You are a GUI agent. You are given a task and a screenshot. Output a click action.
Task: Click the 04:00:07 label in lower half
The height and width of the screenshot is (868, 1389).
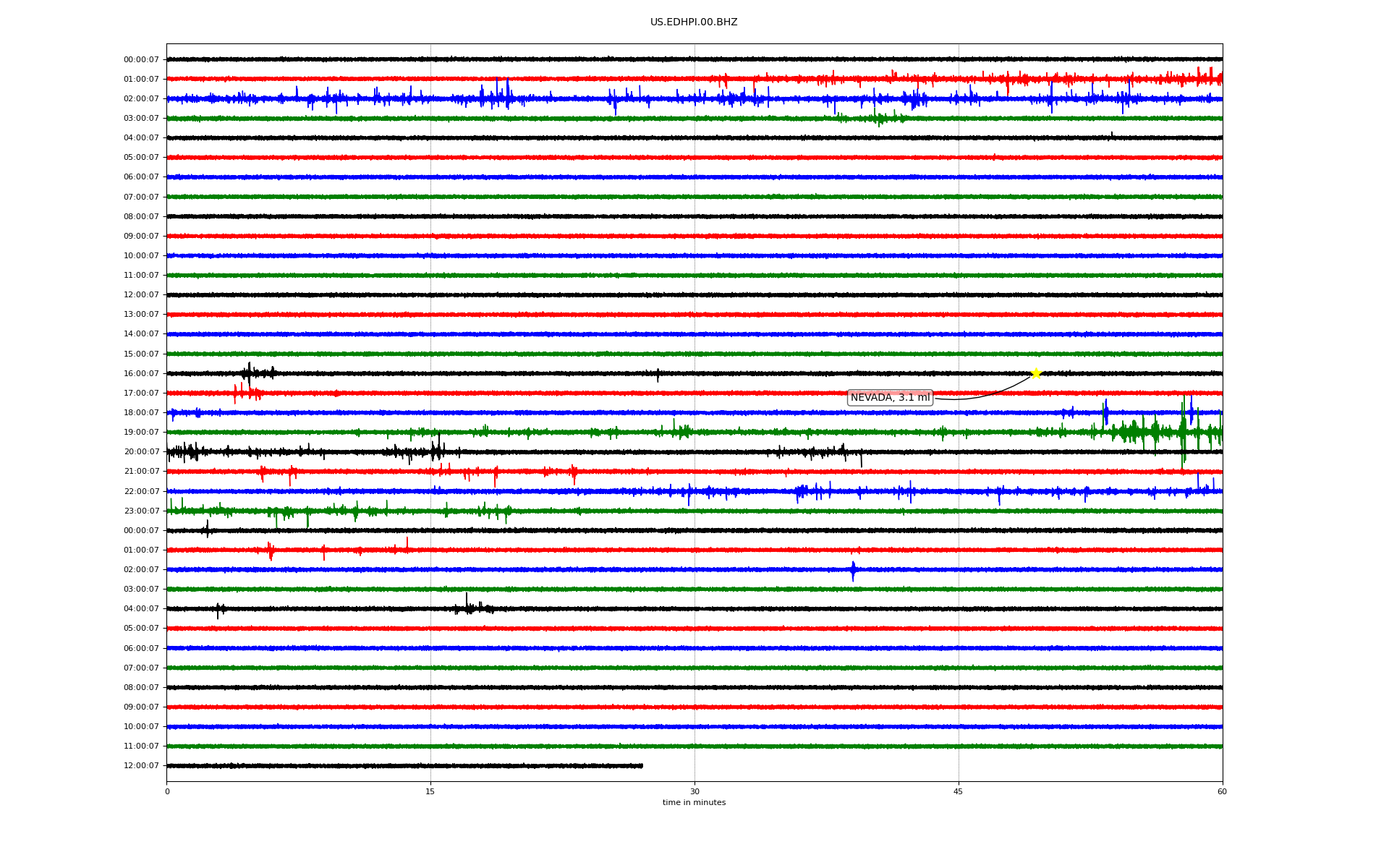pos(141,609)
